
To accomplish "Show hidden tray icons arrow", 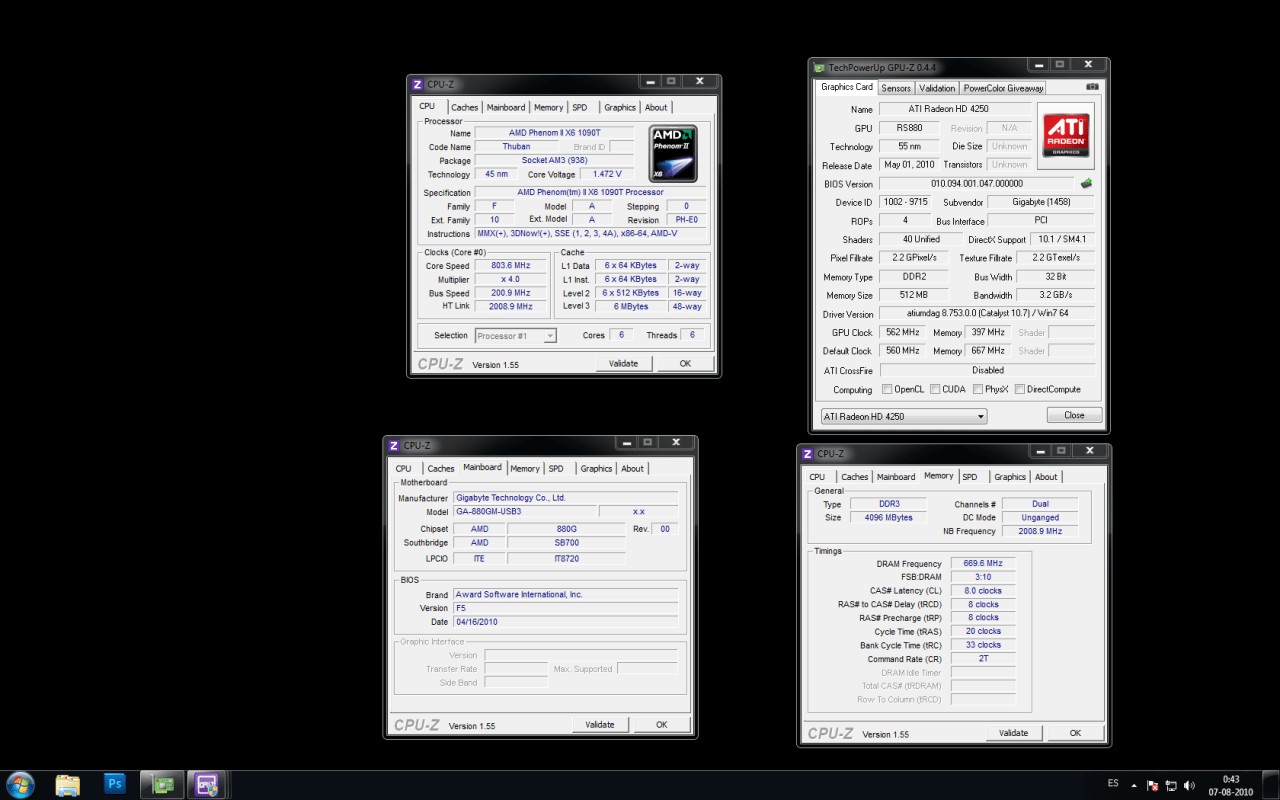I will coord(1135,785).
